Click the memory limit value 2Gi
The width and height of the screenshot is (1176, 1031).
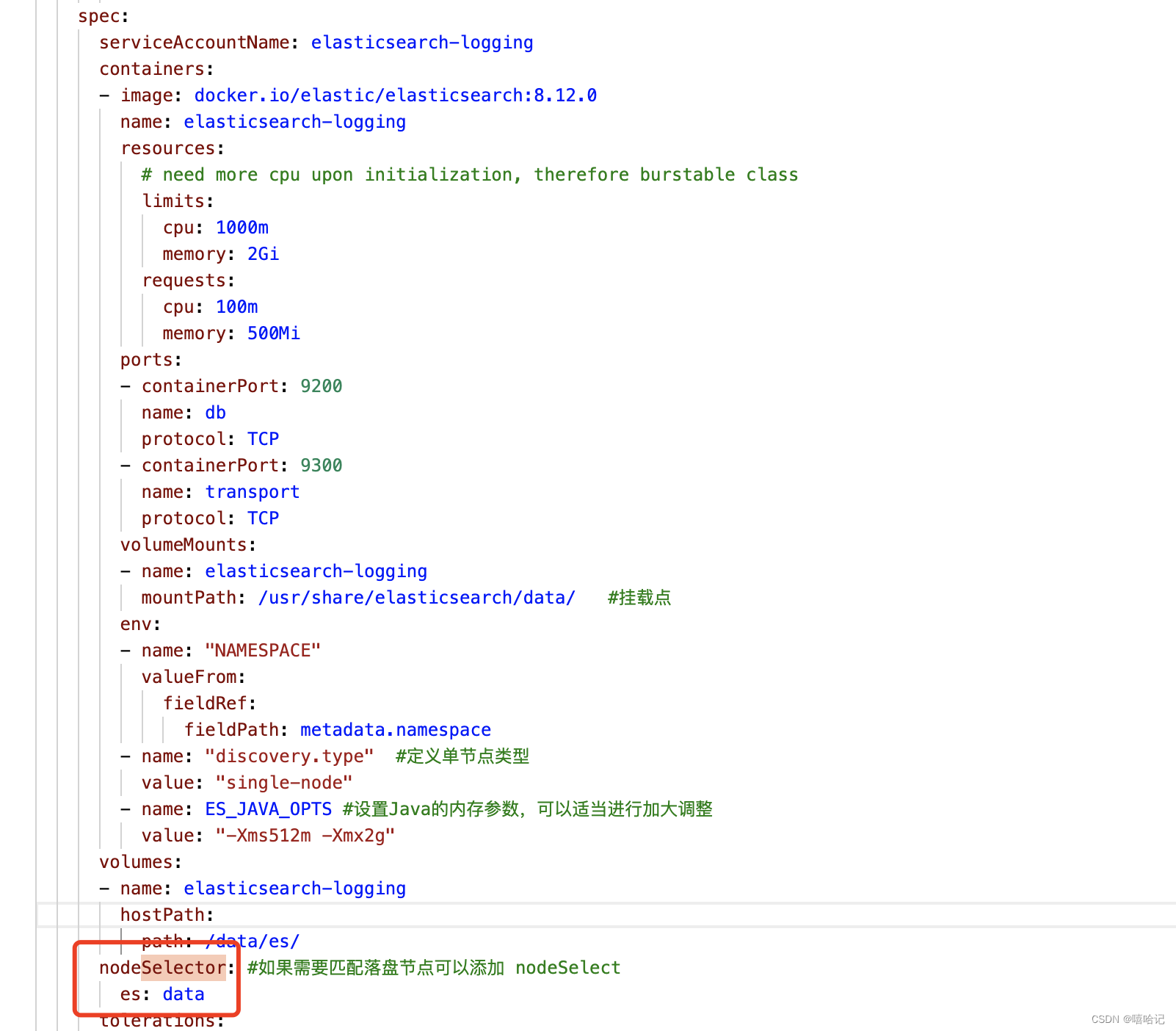click(264, 254)
